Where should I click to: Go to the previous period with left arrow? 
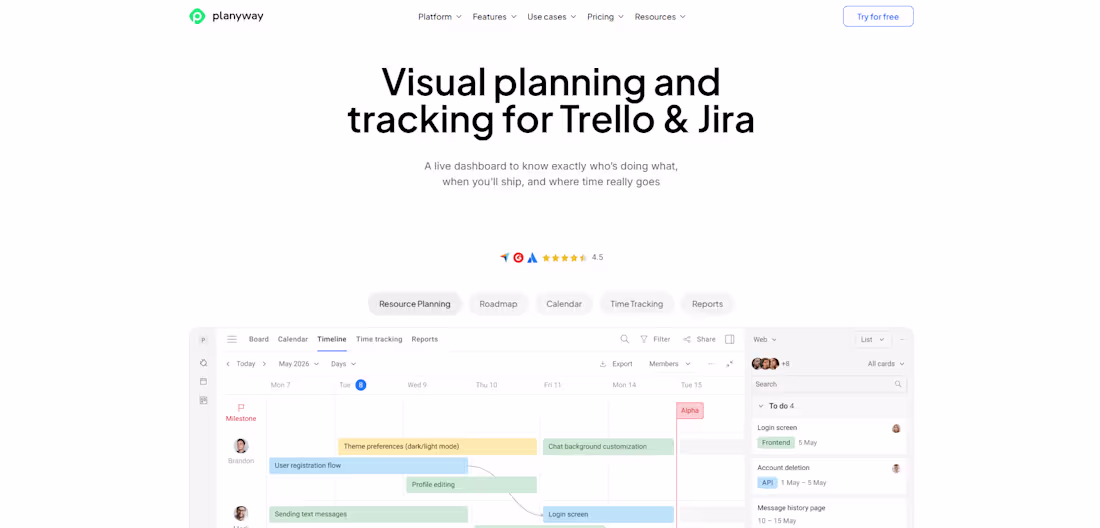click(x=228, y=364)
